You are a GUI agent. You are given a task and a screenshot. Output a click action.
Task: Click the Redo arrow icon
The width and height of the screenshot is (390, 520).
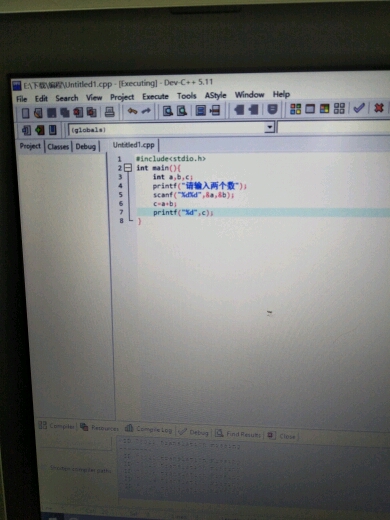tap(146, 111)
